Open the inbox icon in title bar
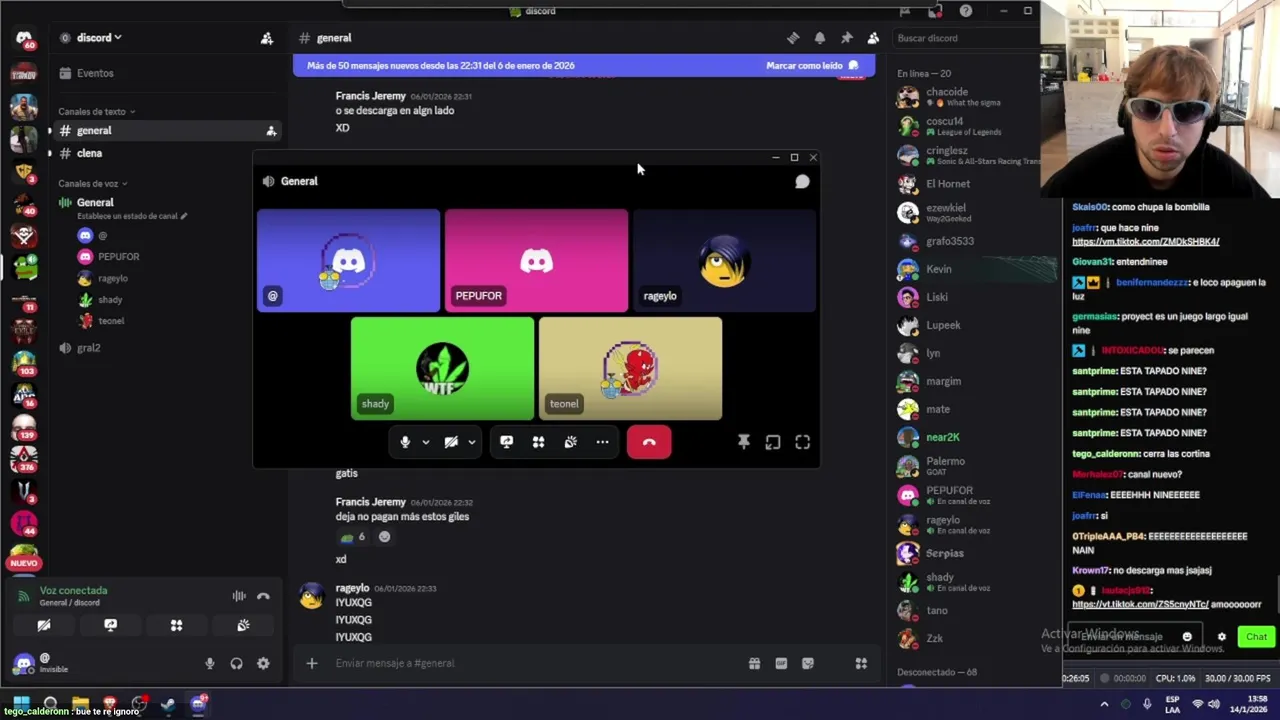 point(936,11)
